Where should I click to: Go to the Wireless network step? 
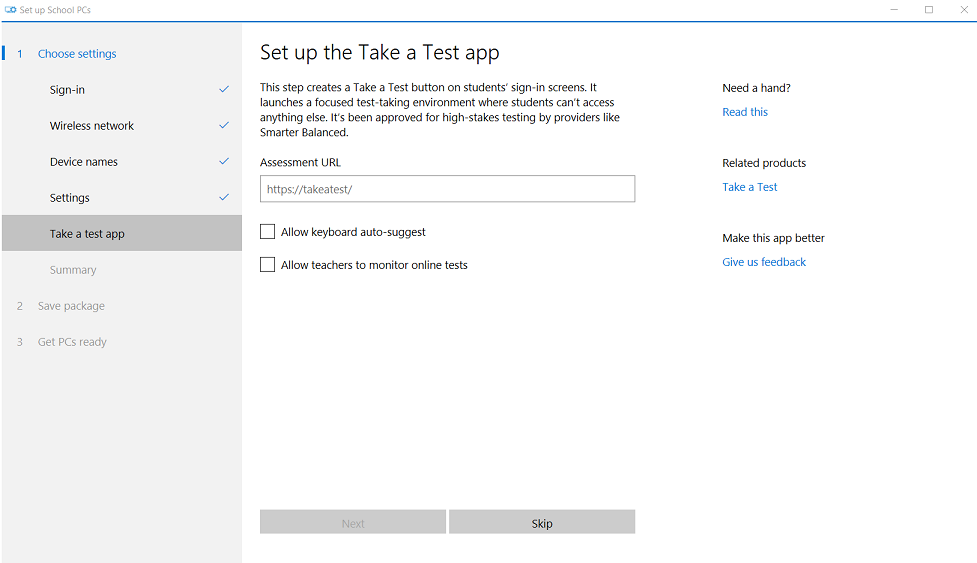pos(122,126)
